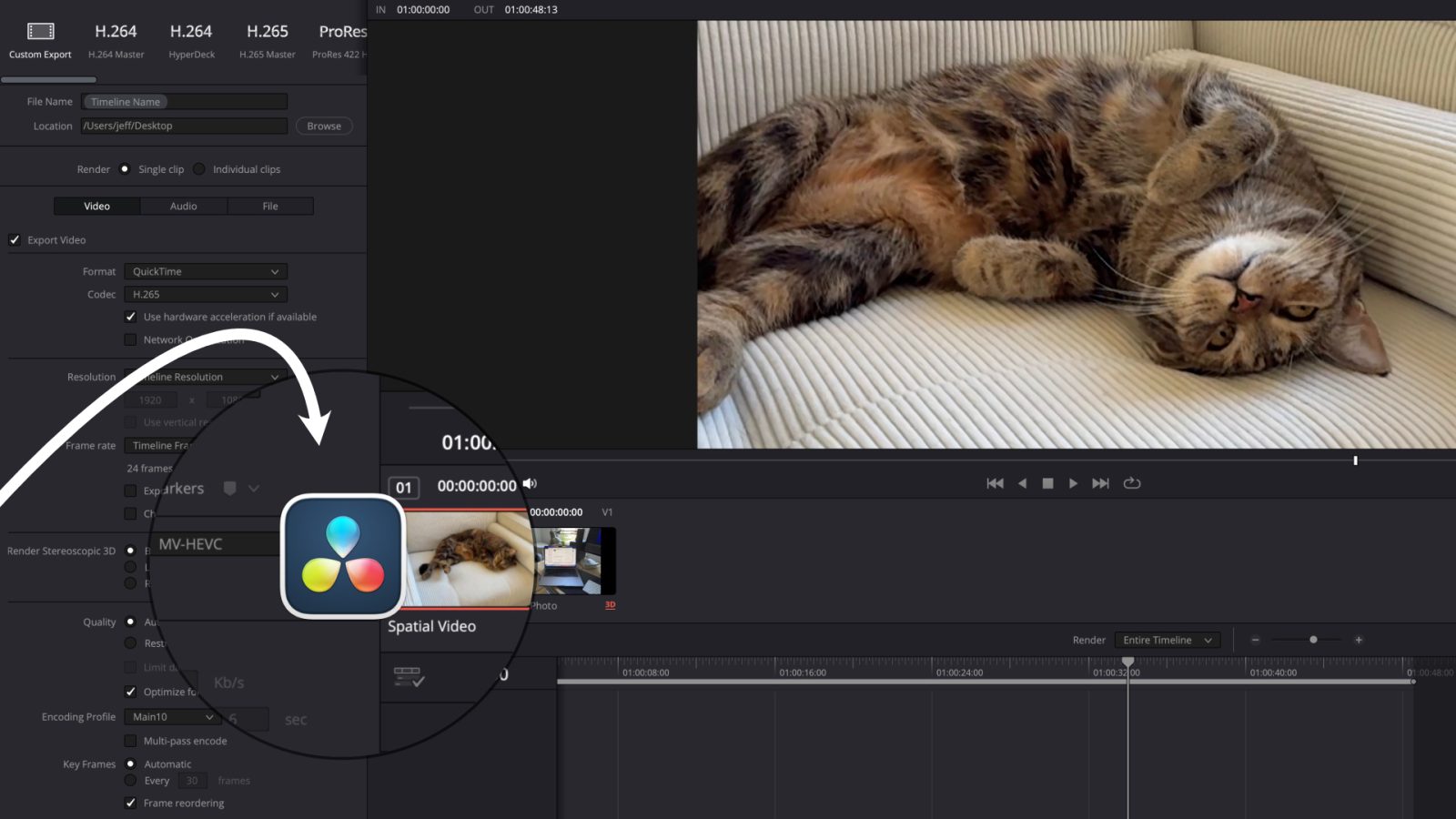Select the Individual clips render option
Screen dimensions: 1456x819
201,168
